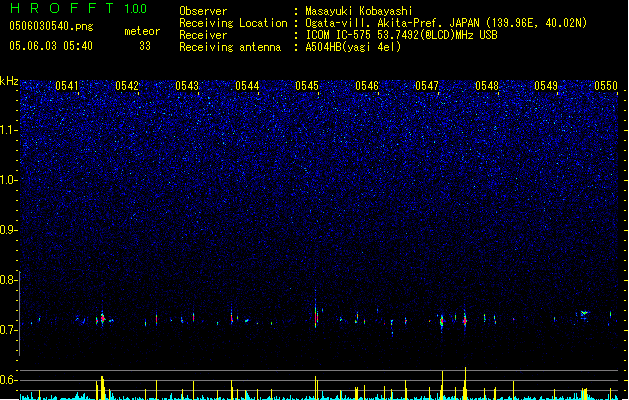
Task: Click the version number 1.00
Action: pyautogui.click(x=136, y=9)
